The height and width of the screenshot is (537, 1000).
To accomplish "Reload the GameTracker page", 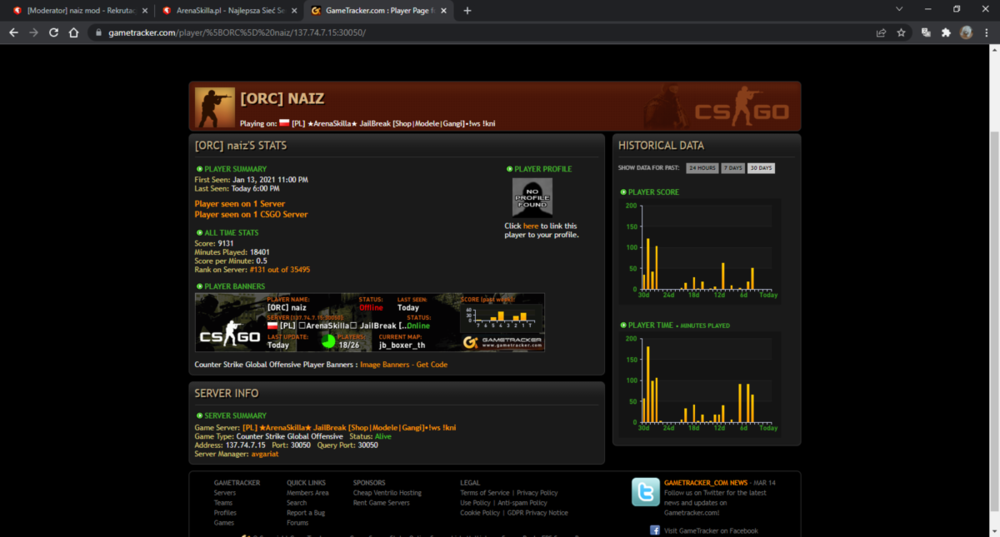I will click(x=54, y=33).
